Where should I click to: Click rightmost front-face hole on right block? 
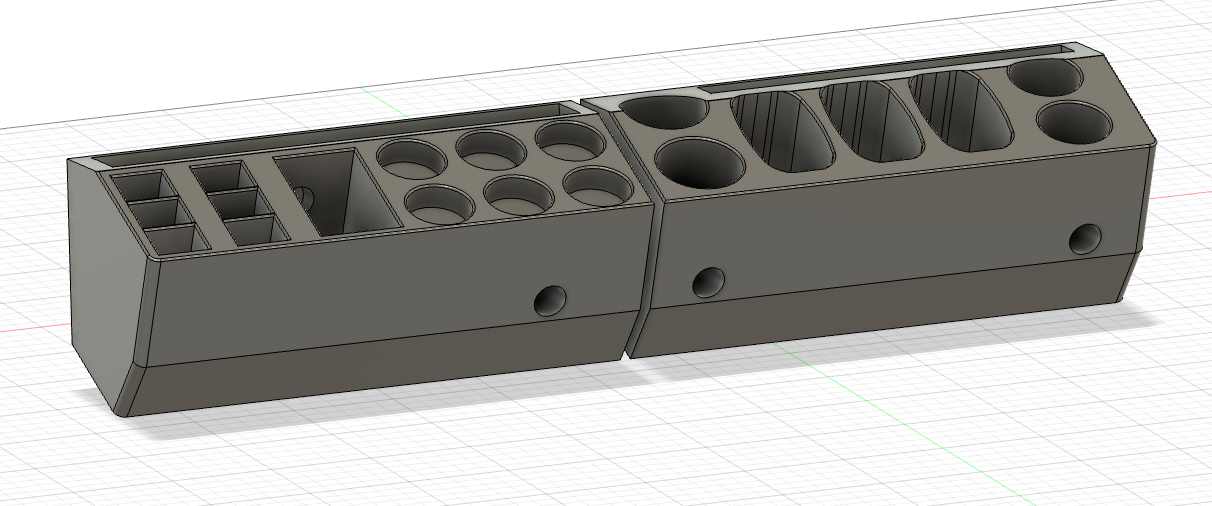(1083, 239)
